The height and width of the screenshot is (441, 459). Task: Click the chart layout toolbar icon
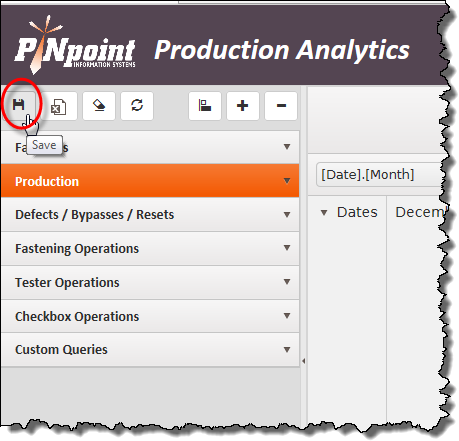(205, 106)
